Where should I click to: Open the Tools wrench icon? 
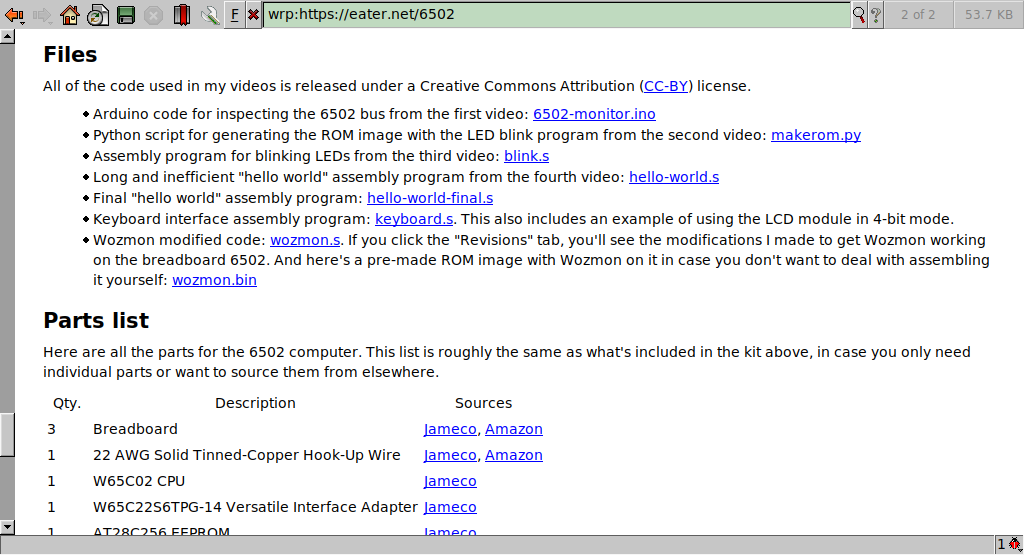[209, 14]
